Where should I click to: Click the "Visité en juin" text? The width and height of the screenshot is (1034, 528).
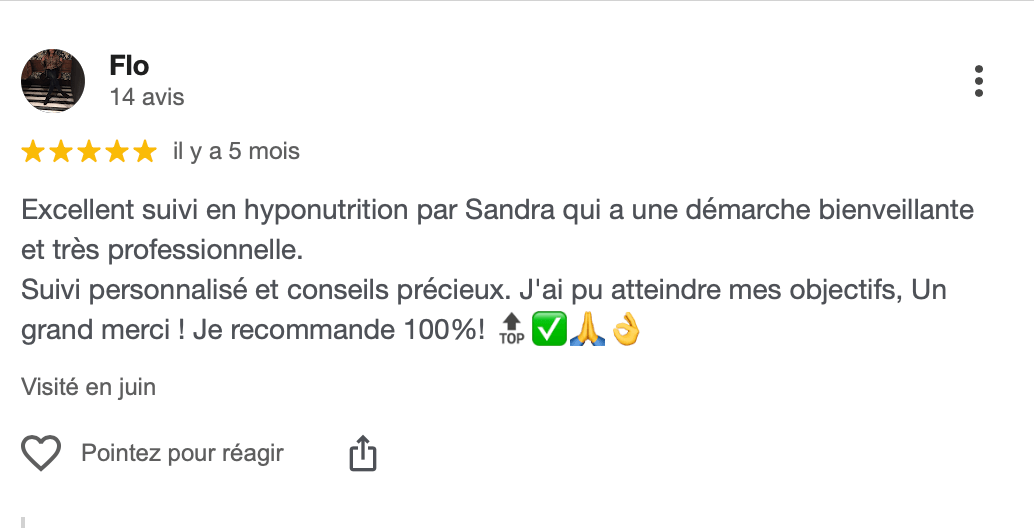(x=88, y=387)
